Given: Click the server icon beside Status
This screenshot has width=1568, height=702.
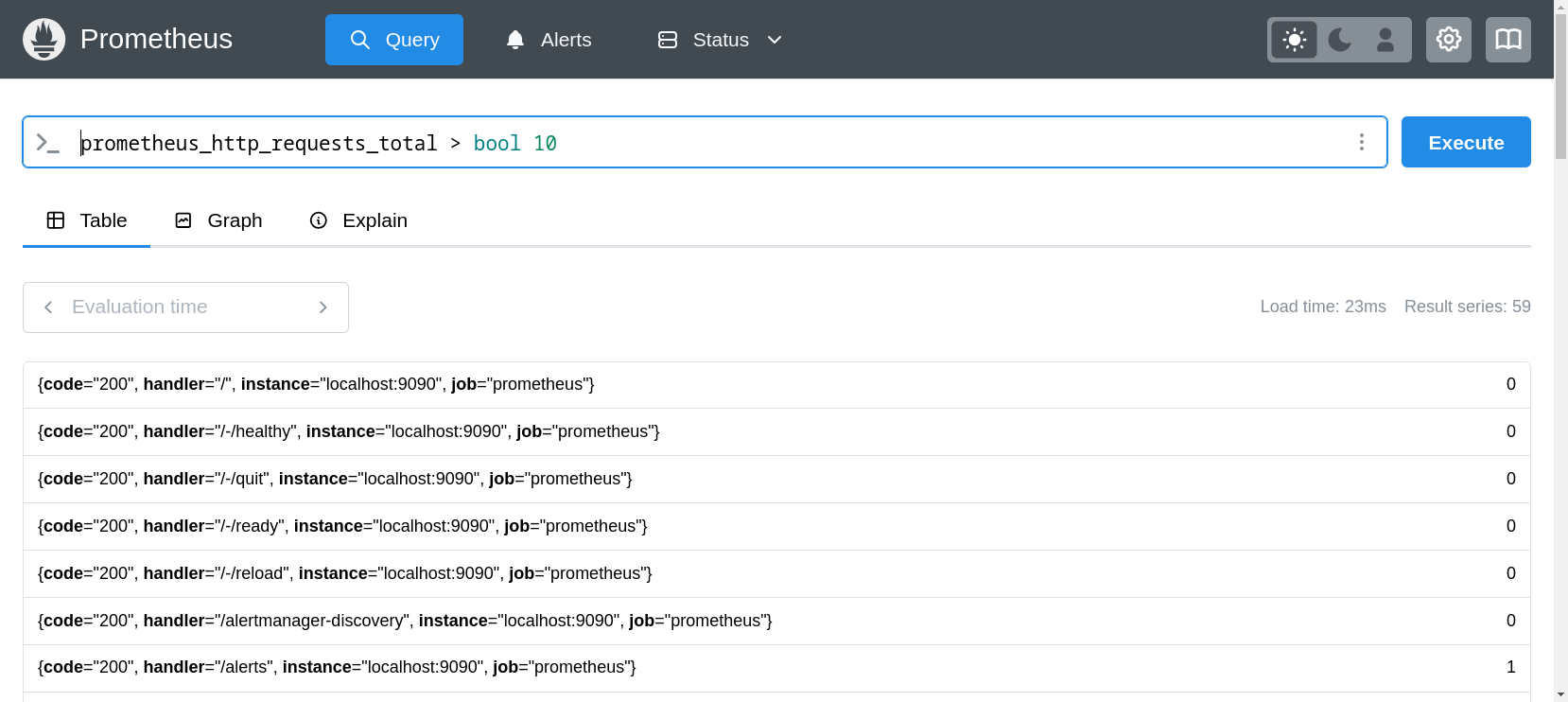Looking at the screenshot, I should (668, 40).
